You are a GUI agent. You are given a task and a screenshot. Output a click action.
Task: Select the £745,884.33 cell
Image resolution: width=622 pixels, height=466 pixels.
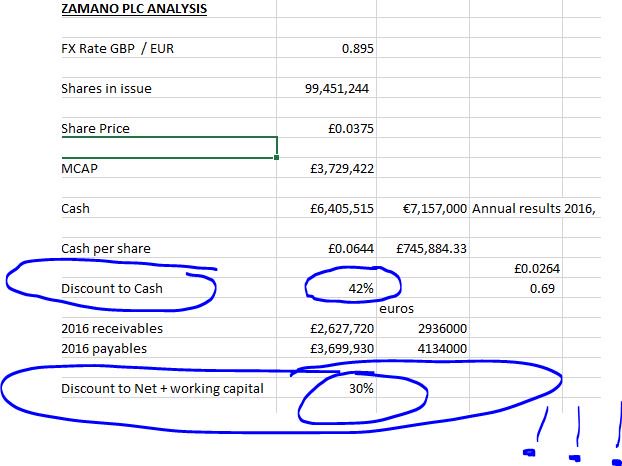[x=431, y=249]
